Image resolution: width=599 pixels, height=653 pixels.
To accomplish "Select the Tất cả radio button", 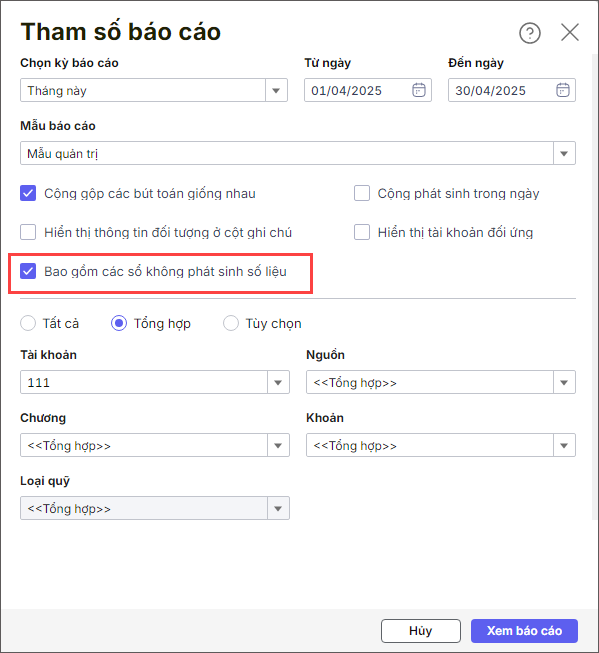I will (x=28, y=323).
